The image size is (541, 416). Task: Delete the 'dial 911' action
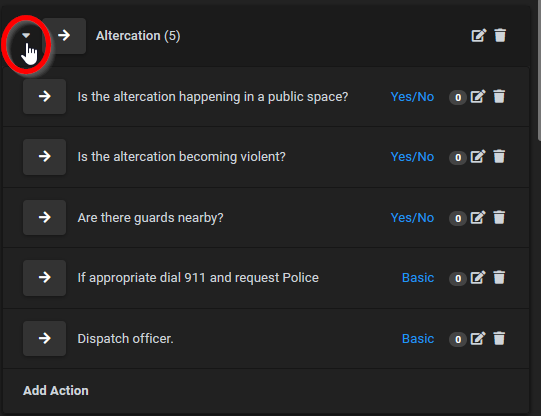pyautogui.click(x=499, y=278)
